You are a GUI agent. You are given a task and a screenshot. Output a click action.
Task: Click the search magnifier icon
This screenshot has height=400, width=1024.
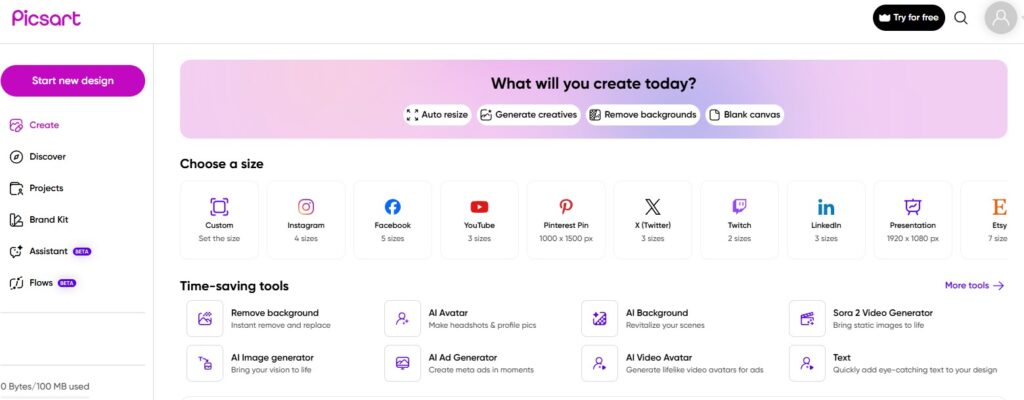961,18
